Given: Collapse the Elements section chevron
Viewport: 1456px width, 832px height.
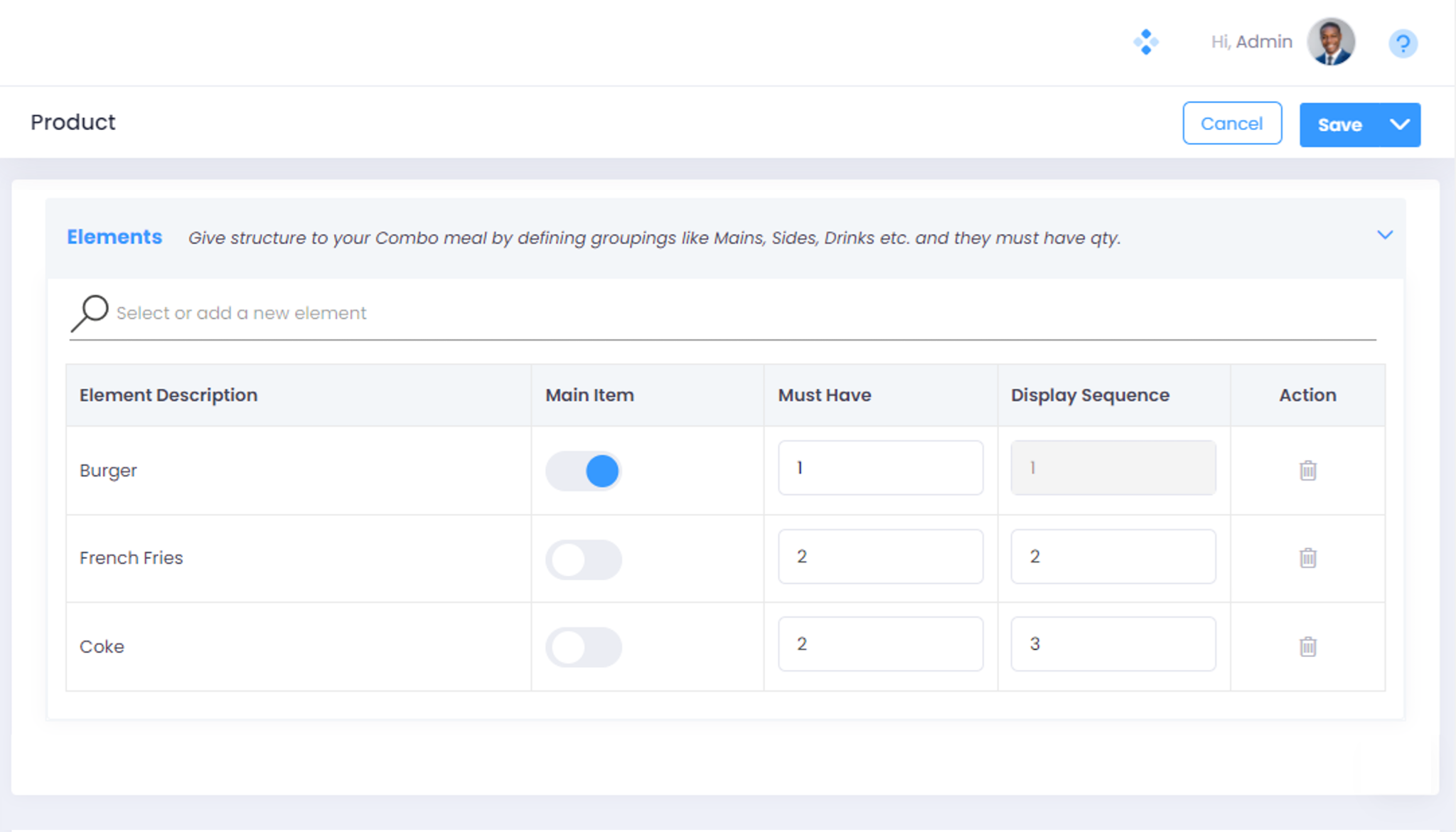Looking at the screenshot, I should click(x=1384, y=235).
